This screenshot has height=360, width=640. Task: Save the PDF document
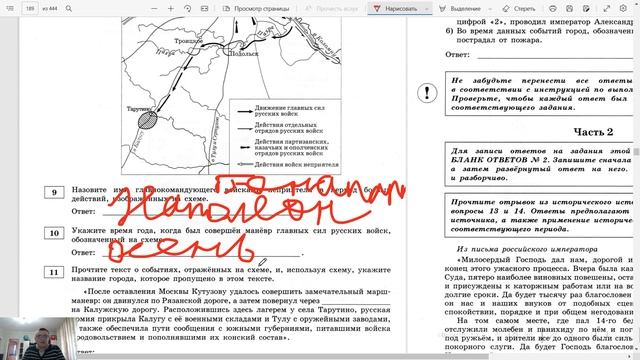pyautogui.click(x=569, y=8)
